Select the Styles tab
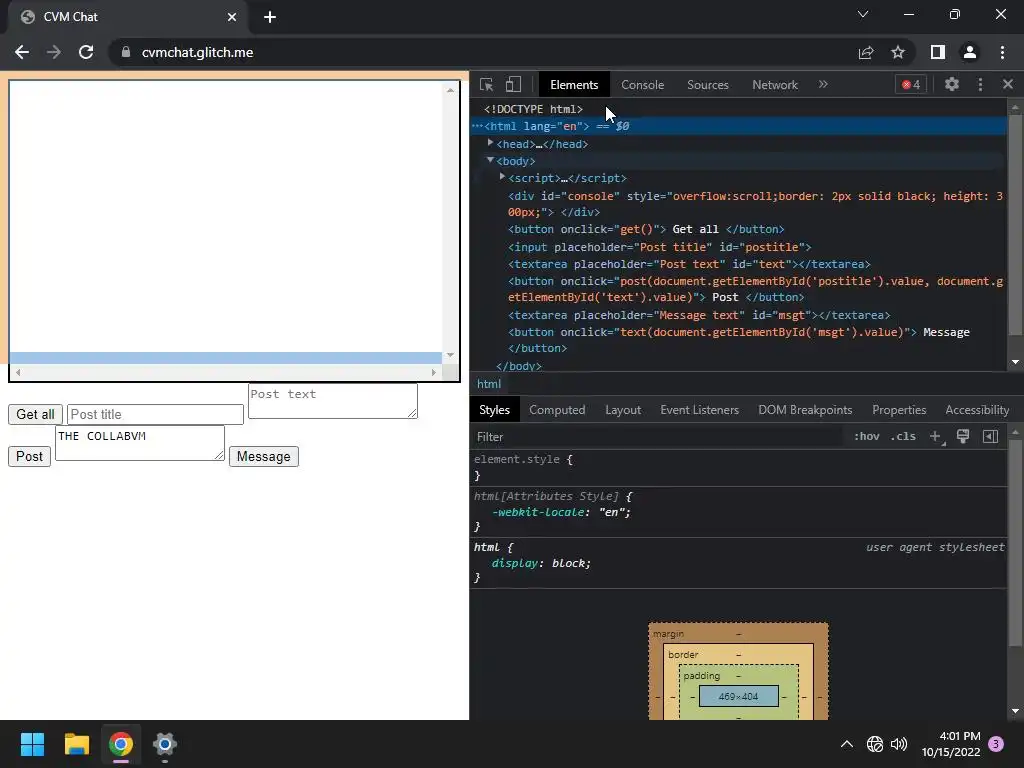Viewport: 1024px width, 768px height. click(x=494, y=410)
